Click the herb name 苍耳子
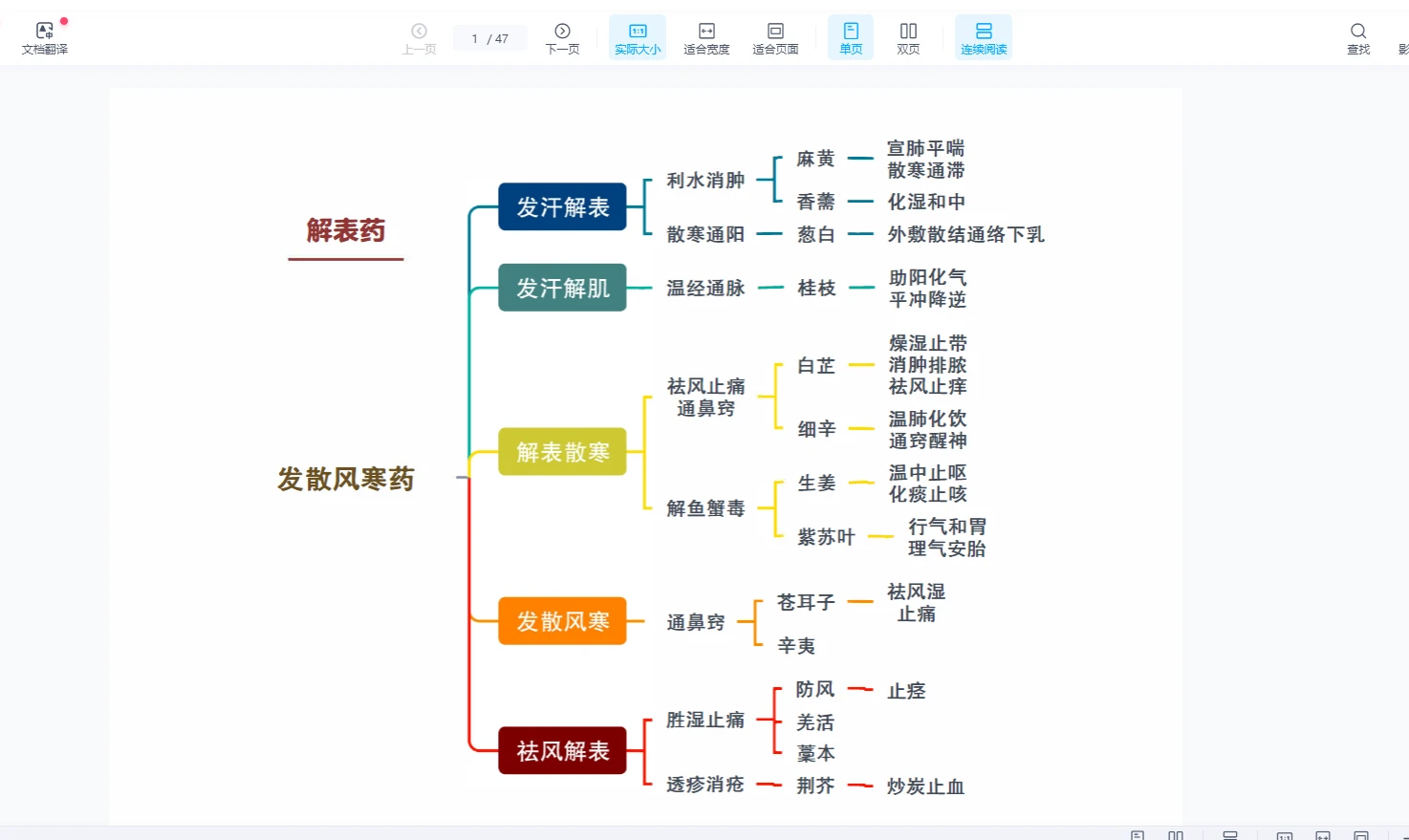Viewport: 1409px width, 840px height. [x=806, y=602]
